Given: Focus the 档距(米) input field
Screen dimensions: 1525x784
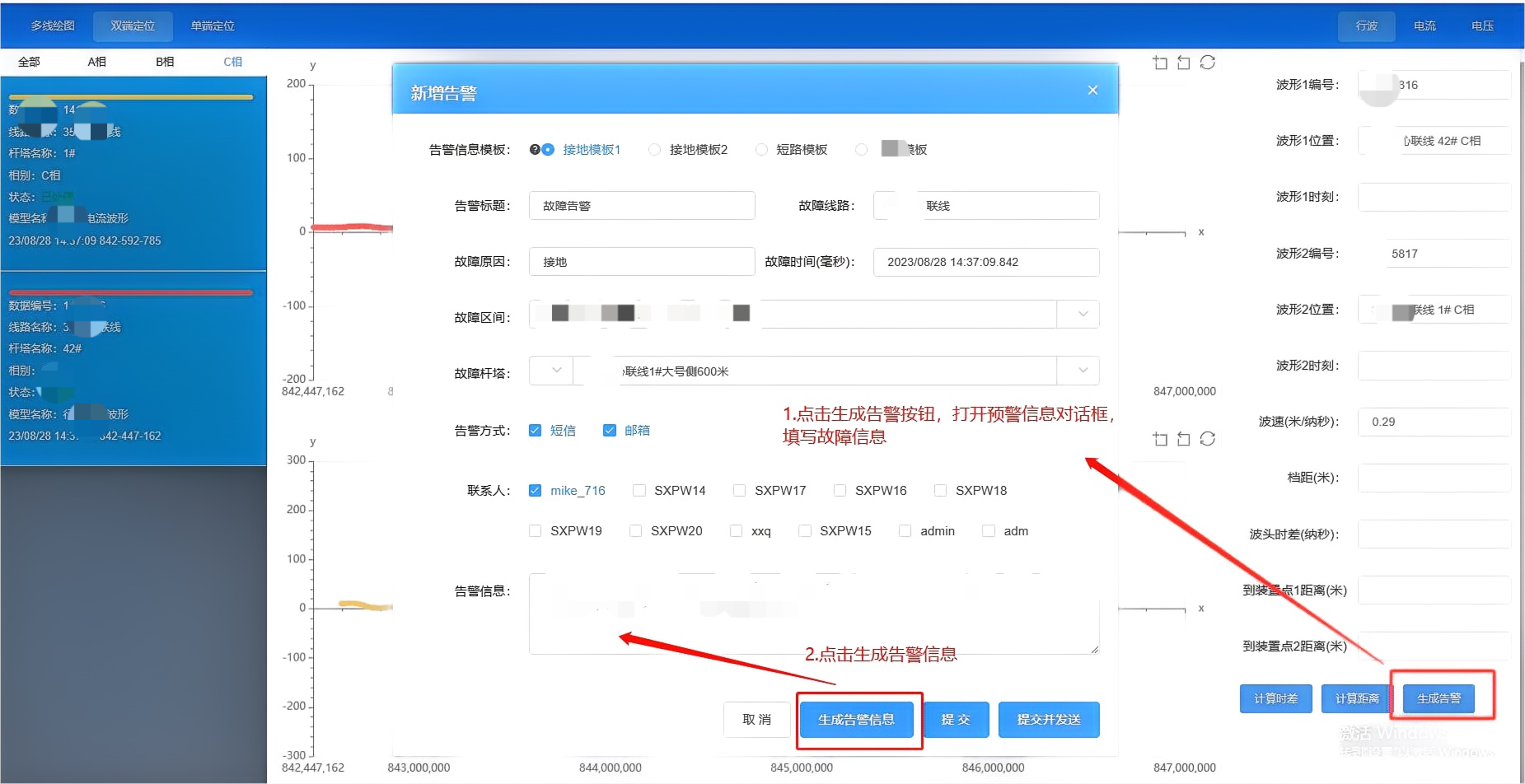Looking at the screenshot, I should [x=1434, y=478].
